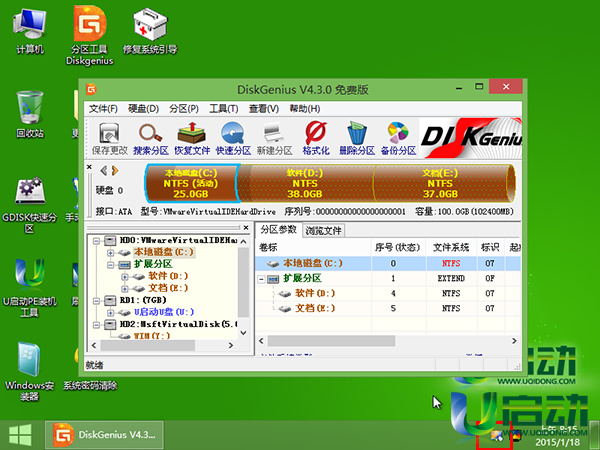Open the 回收站 recycle bin icon
Image resolution: width=600 pixels, height=450 pixels.
click(30, 114)
